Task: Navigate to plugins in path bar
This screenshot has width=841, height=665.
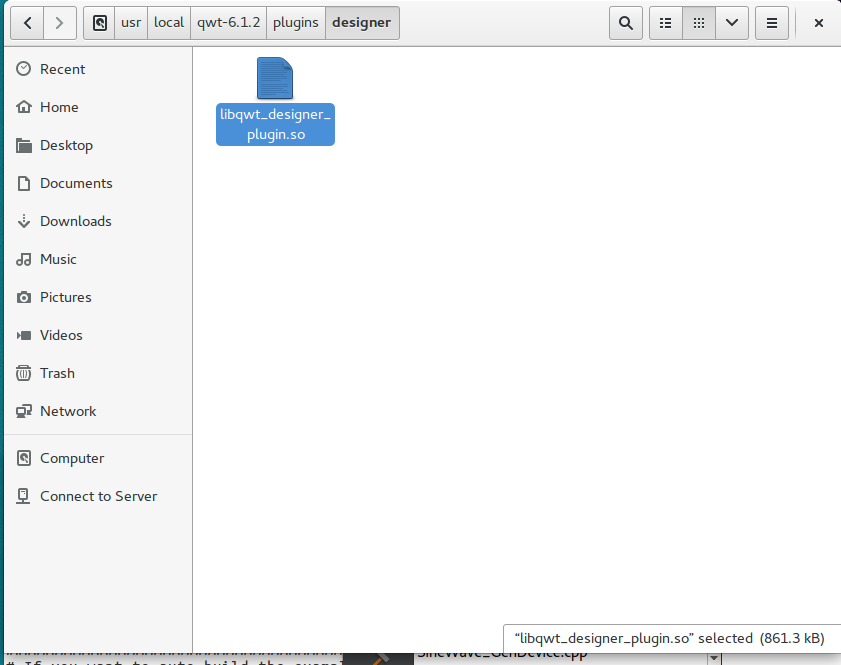Action: 296,23
